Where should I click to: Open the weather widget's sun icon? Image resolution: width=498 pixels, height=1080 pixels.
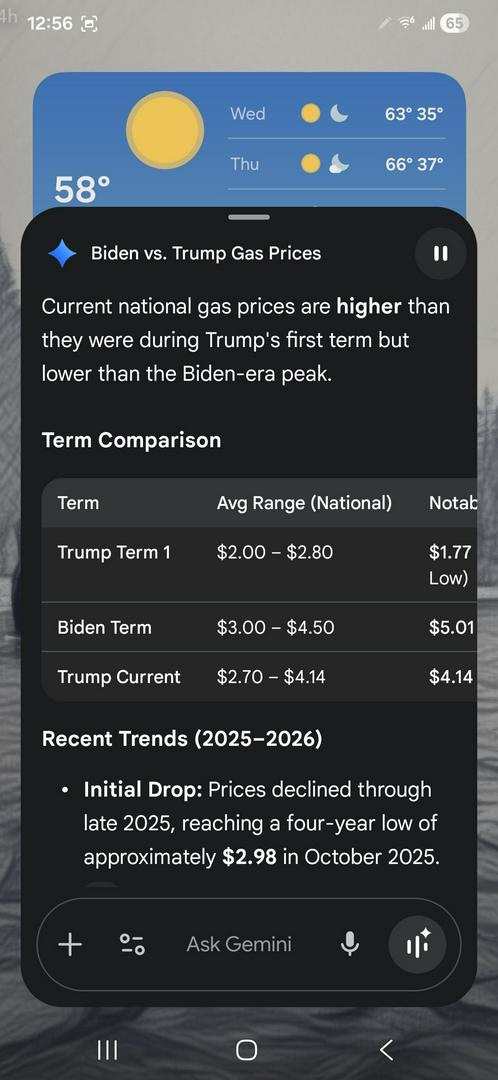[165, 129]
